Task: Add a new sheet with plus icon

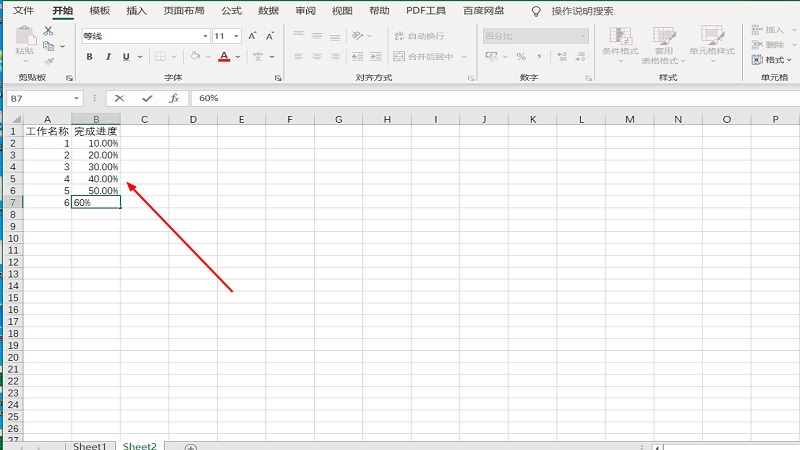Action: click(x=191, y=447)
